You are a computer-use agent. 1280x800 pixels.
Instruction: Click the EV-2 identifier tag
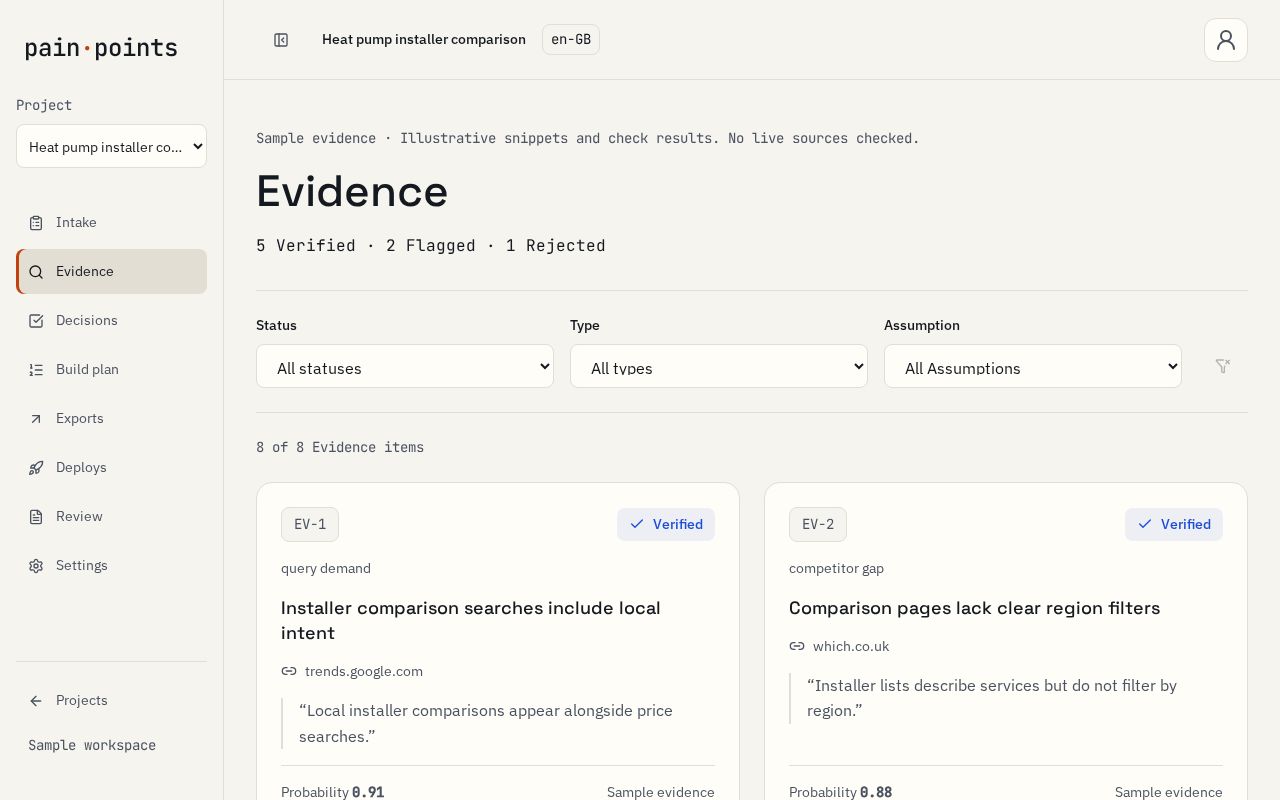818,524
